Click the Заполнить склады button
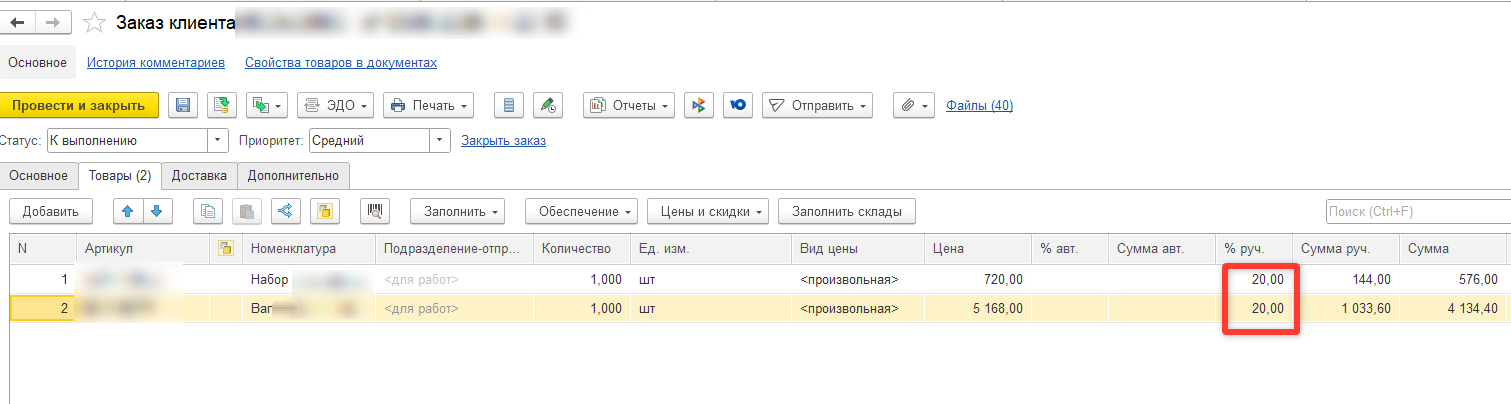The image size is (1511, 404). coord(847,211)
